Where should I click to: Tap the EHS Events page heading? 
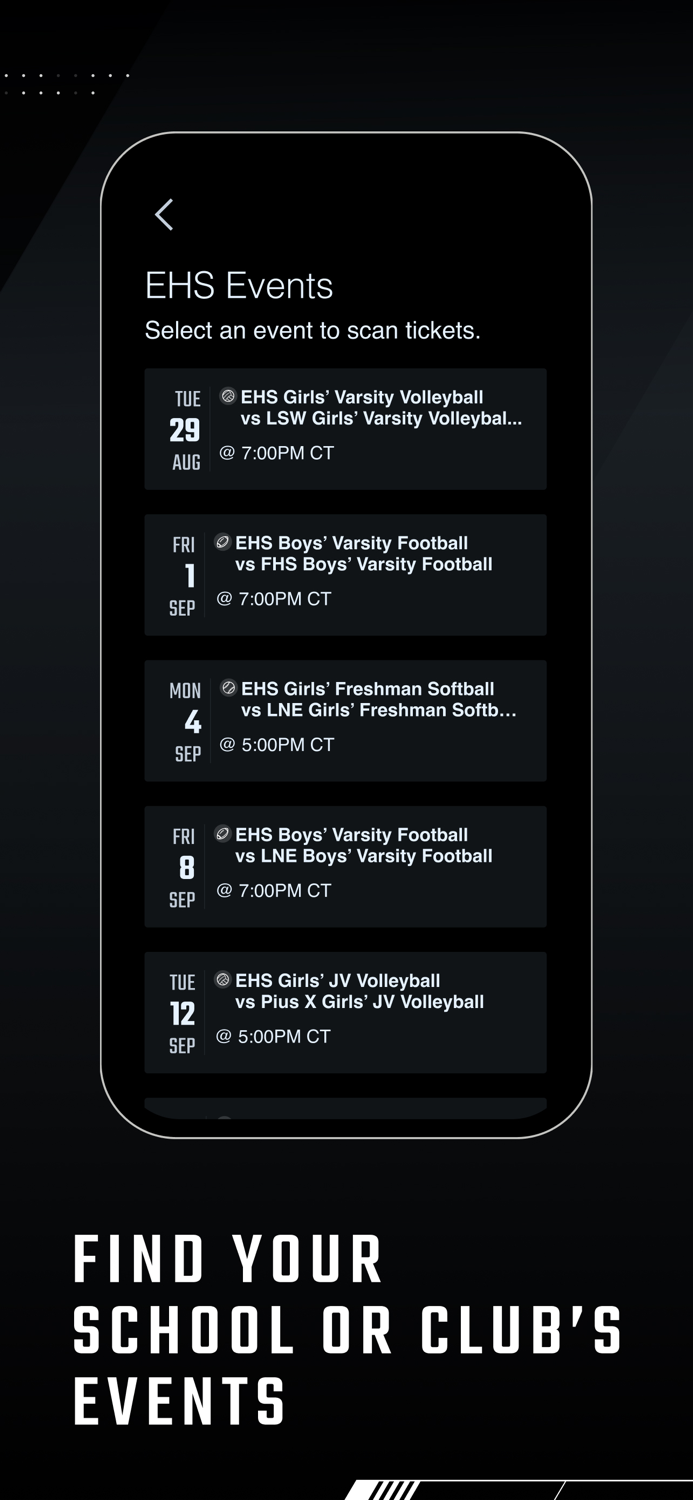(239, 286)
